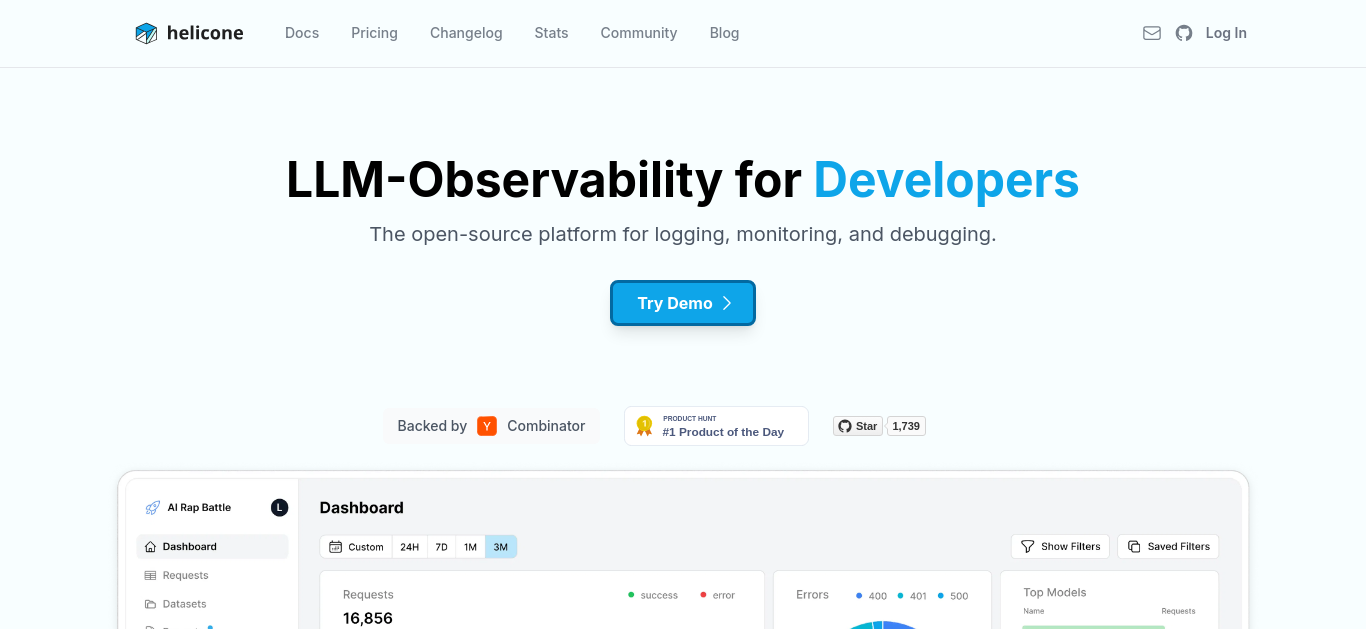
Task: Click the blue 400 errors legend dot
Action: click(x=859, y=596)
